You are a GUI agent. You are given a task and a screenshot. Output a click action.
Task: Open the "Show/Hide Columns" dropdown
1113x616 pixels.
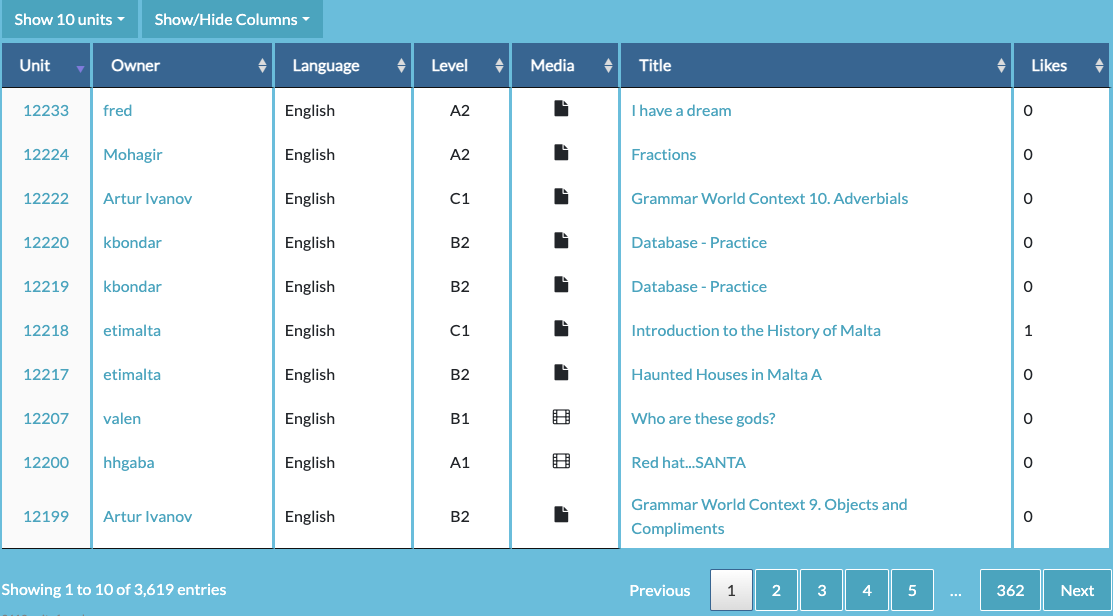click(x=231, y=18)
